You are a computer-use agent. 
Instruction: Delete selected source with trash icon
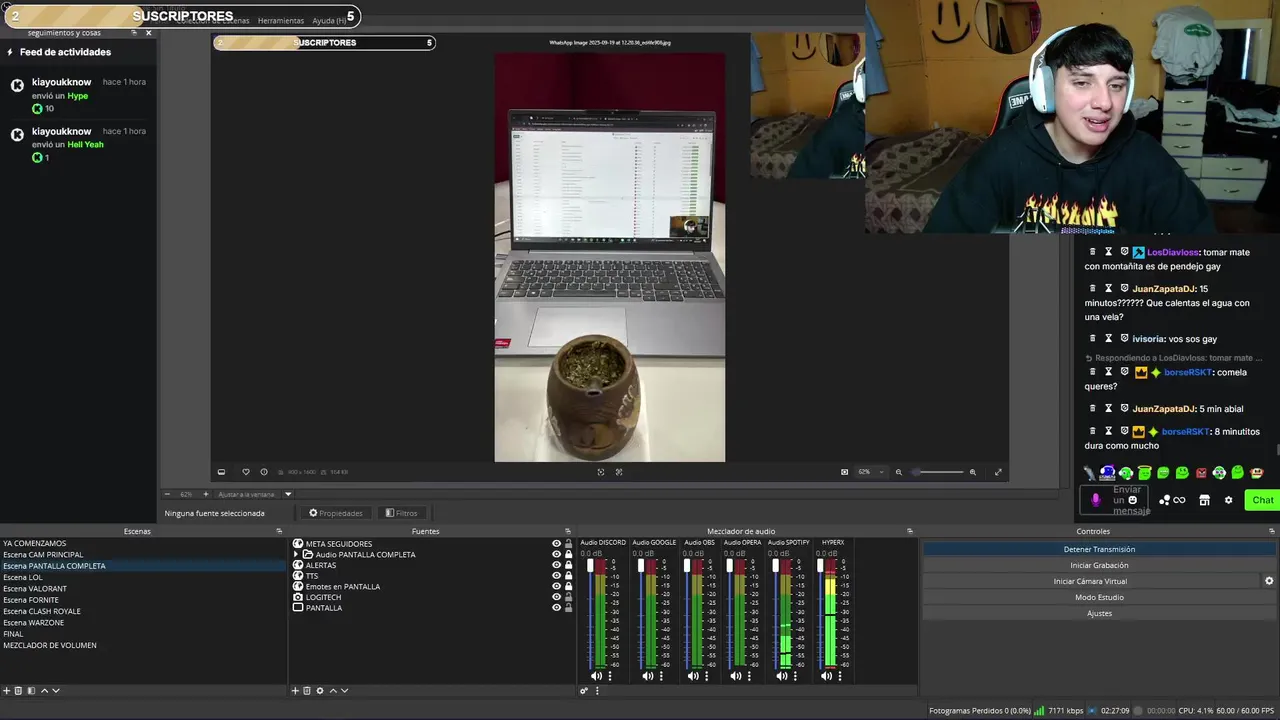click(x=307, y=690)
